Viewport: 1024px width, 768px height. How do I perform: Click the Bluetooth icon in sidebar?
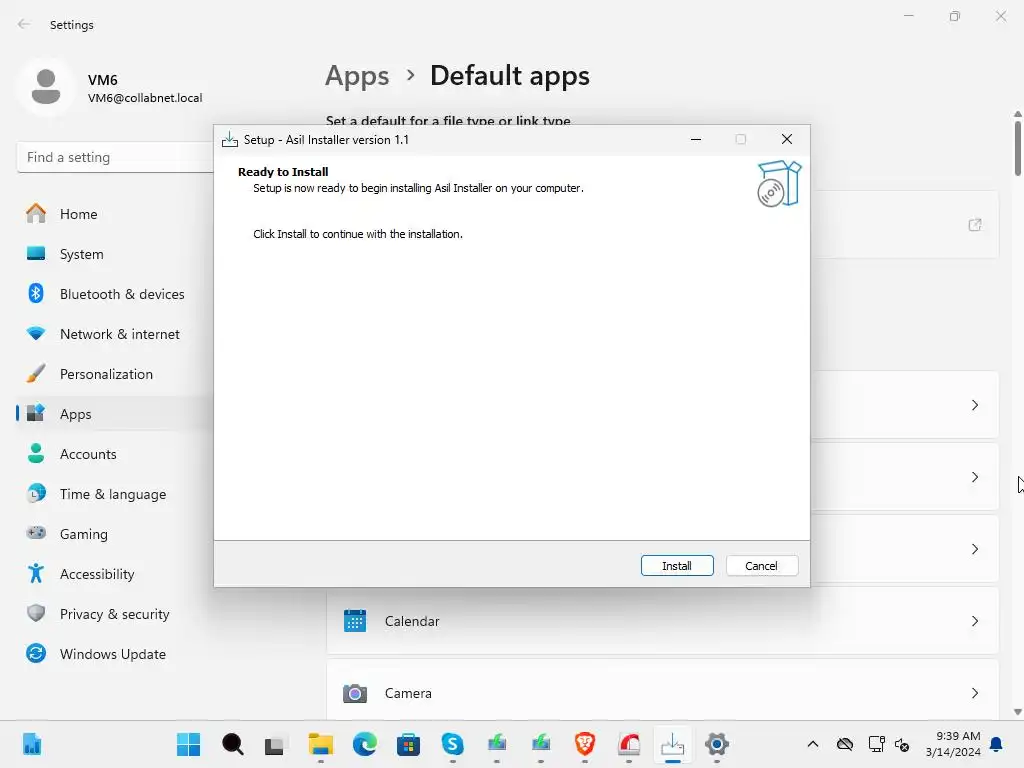tap(36, 293)
